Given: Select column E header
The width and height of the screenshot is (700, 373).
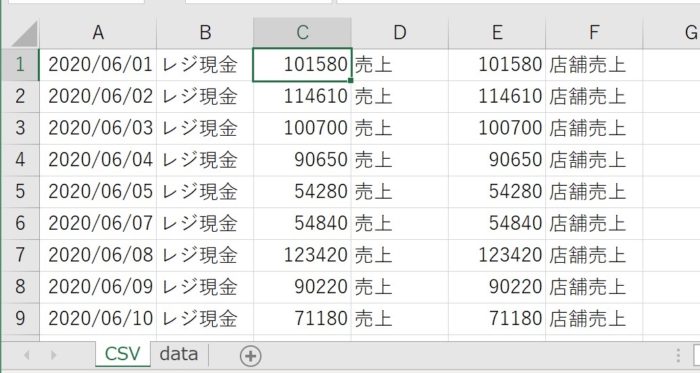Looking at the screenshot, I should click(497, 33).
